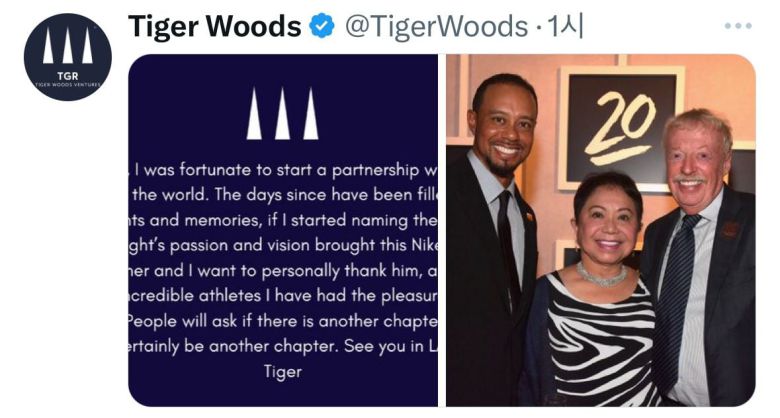780x418 pixels.
Task: Open the three-dot more options menu
Action: pyautogui.click(x=737, y=26)
